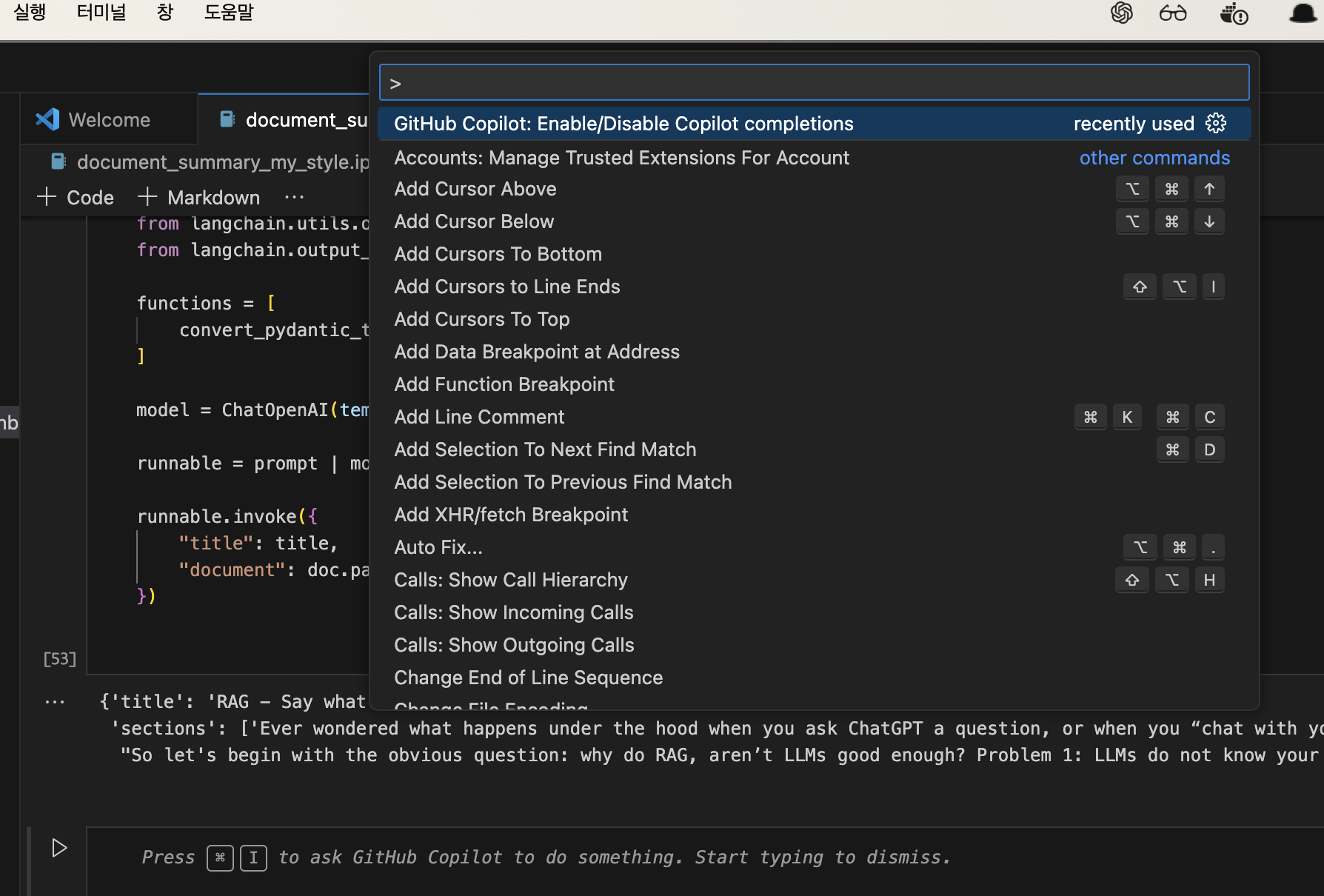This screenshot has width=1324, height=896.
Task: Click the VS Code logo on Welcome tab
Action: [47, 119]
